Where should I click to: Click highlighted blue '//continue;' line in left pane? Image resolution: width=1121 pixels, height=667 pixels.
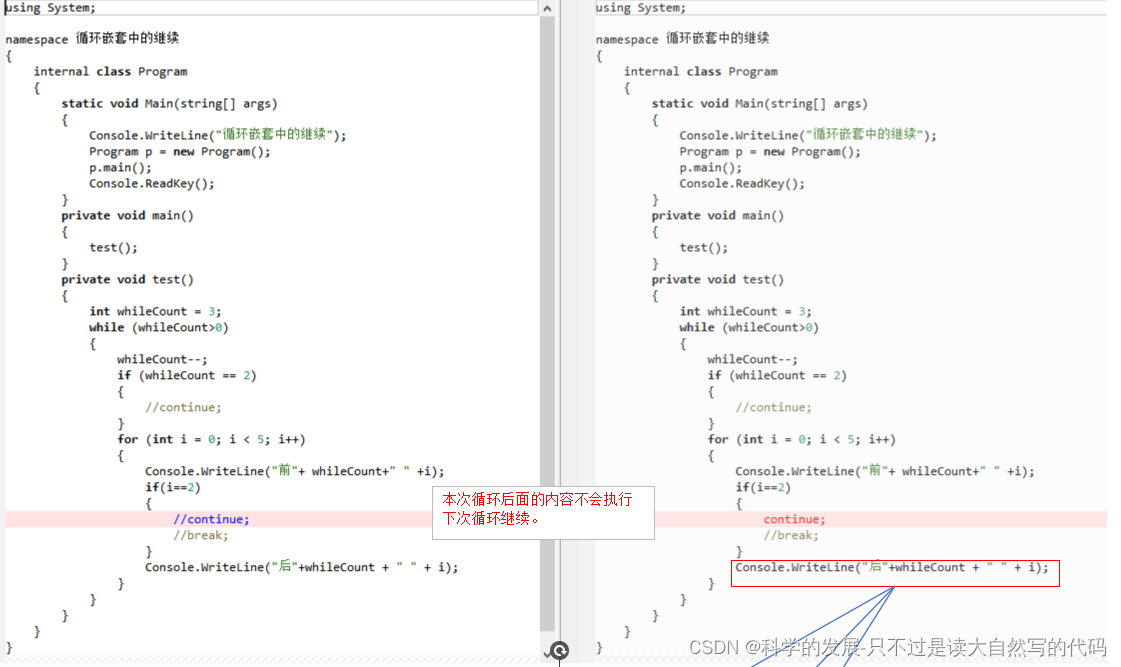pyautogui.click(x=211, y=520)
